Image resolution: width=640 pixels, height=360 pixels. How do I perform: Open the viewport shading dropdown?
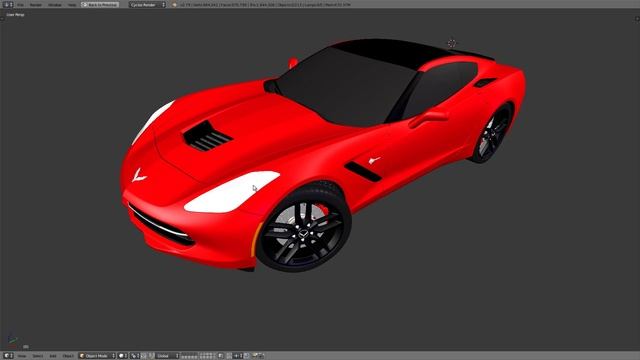(123, 356)
